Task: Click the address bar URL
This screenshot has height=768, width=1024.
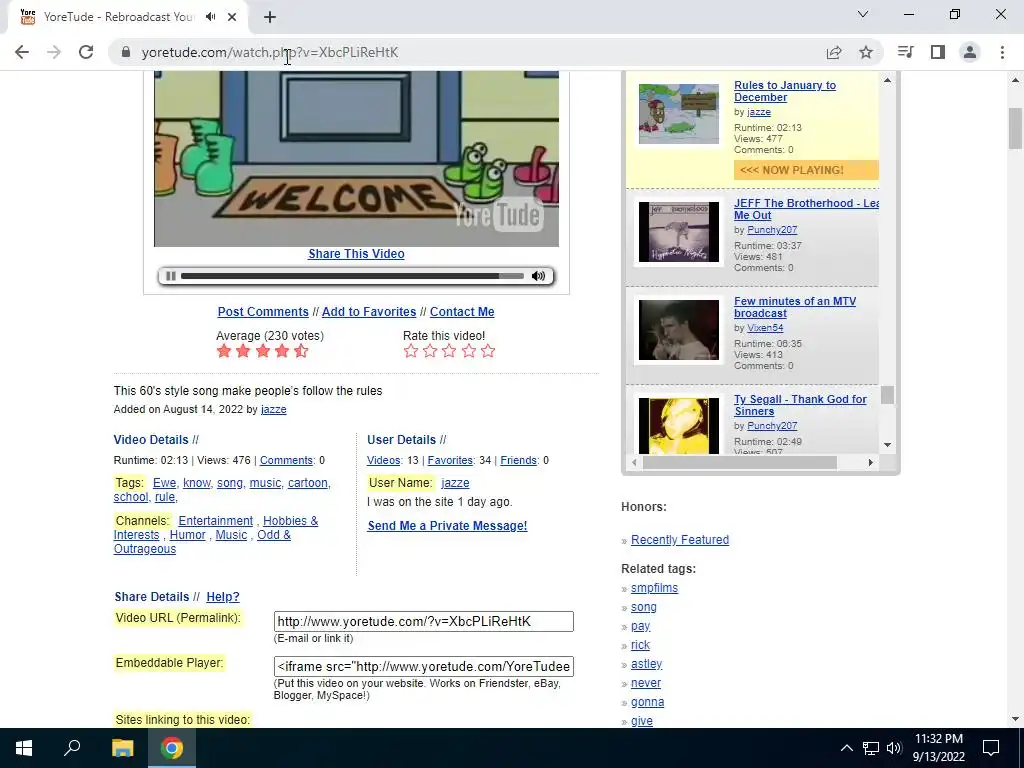Action: point(270,52)
